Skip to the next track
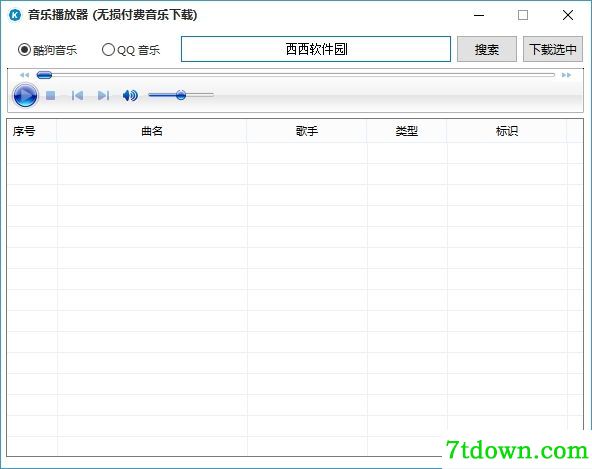The height and width of the screenshot is (469, 592). pyautogui.click(x=103, y=96)
